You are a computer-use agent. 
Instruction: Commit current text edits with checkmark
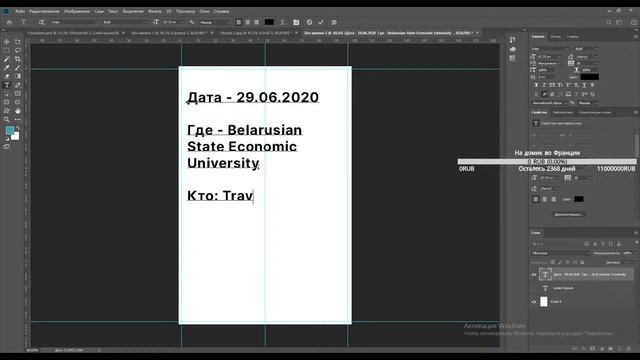point(321,22)
